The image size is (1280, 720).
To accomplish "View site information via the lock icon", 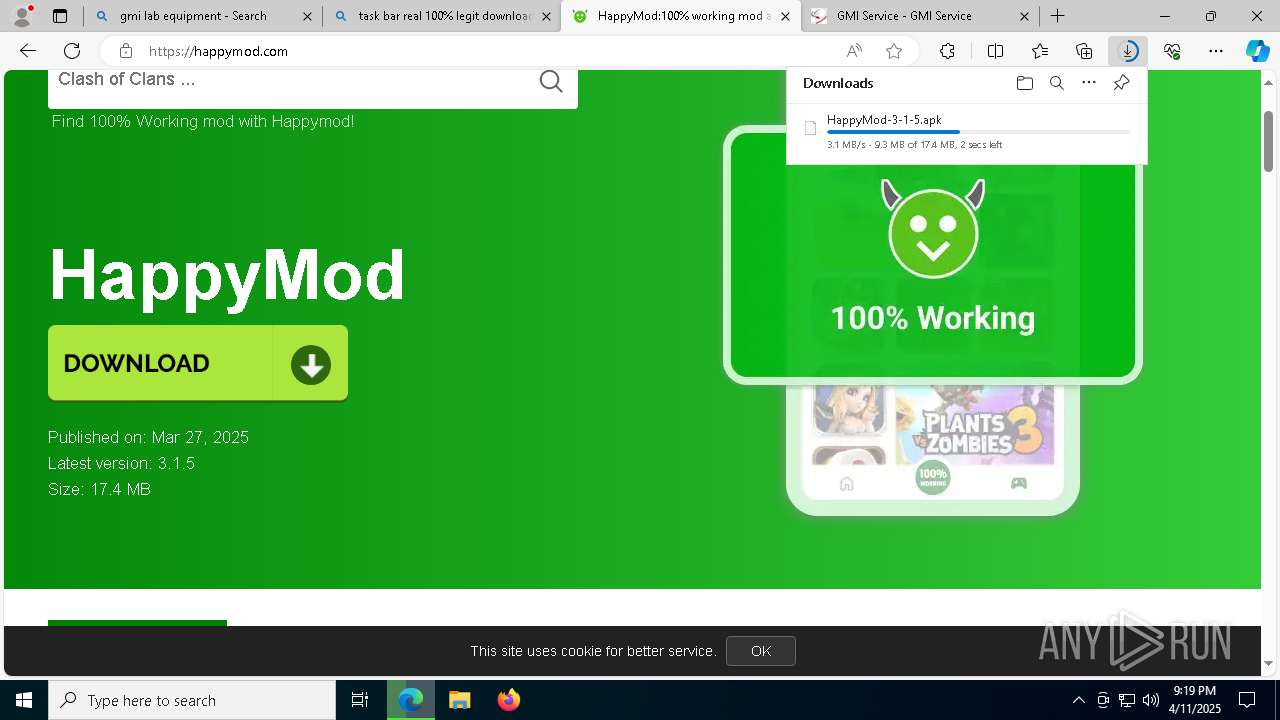I will click(x=126, y=51).
